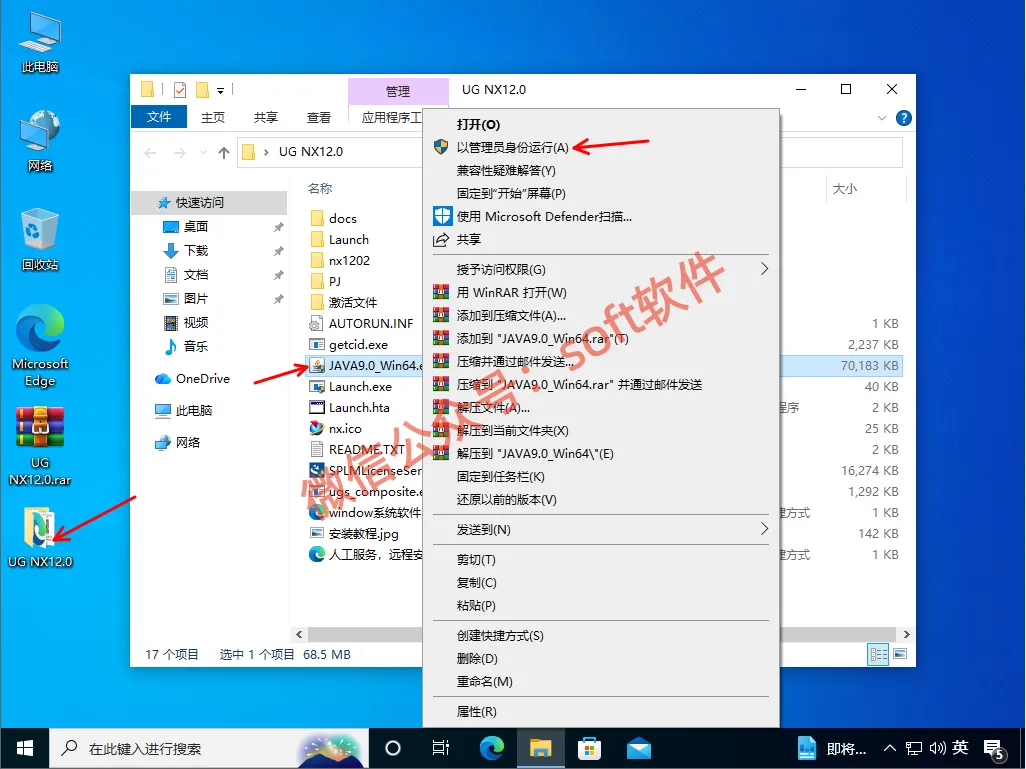
Task: Switch to details view button
Action: point(878,653)
